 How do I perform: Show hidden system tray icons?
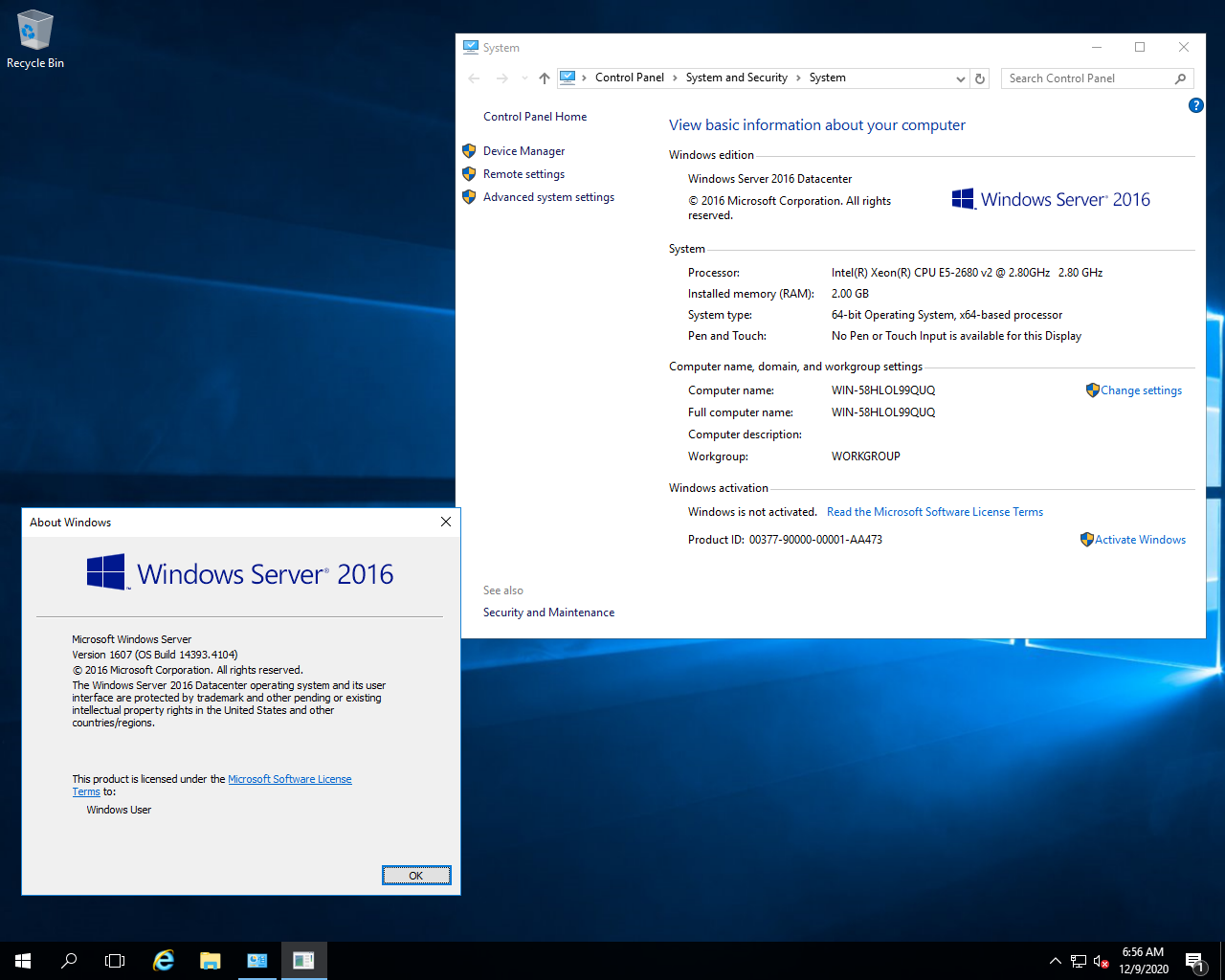click(x=1055, y=961)
